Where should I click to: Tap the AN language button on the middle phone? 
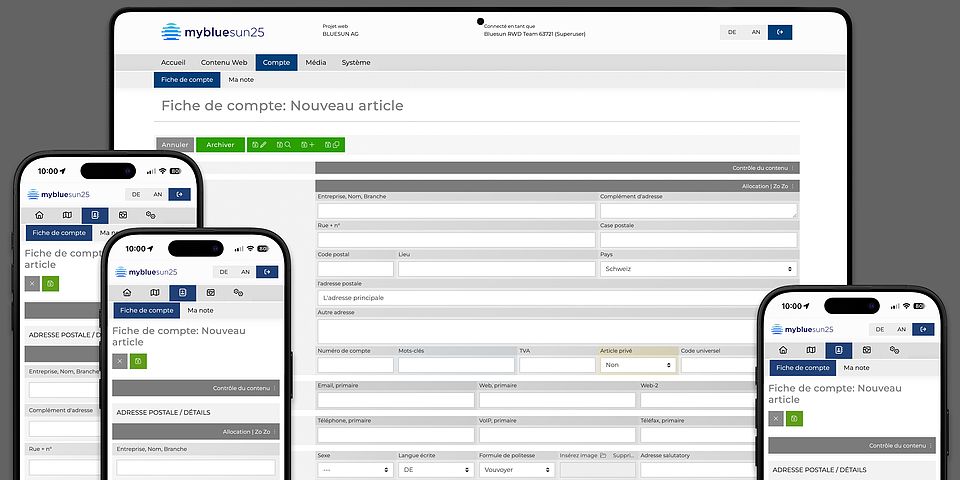(x=246, y=272)
